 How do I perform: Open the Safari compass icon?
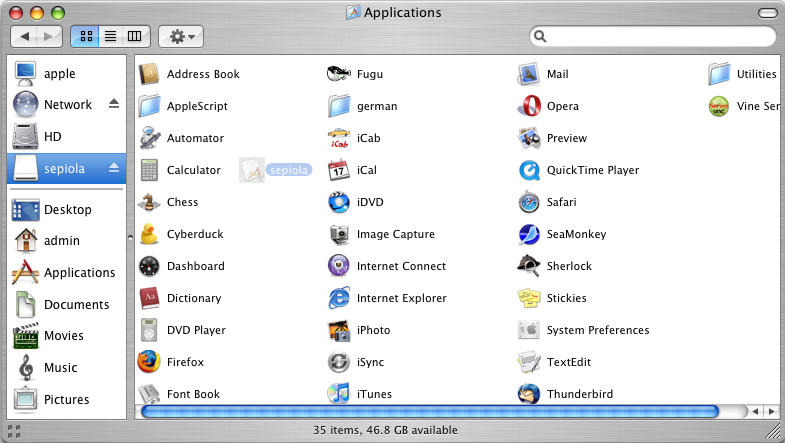pyautogui.click(x=529, y=202)
